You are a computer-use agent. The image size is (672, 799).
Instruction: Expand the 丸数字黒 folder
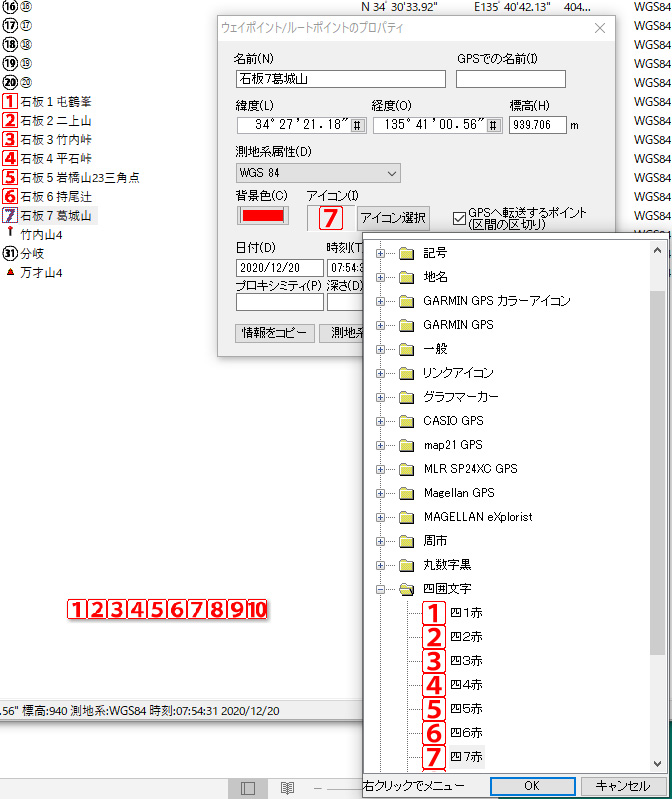380,565
